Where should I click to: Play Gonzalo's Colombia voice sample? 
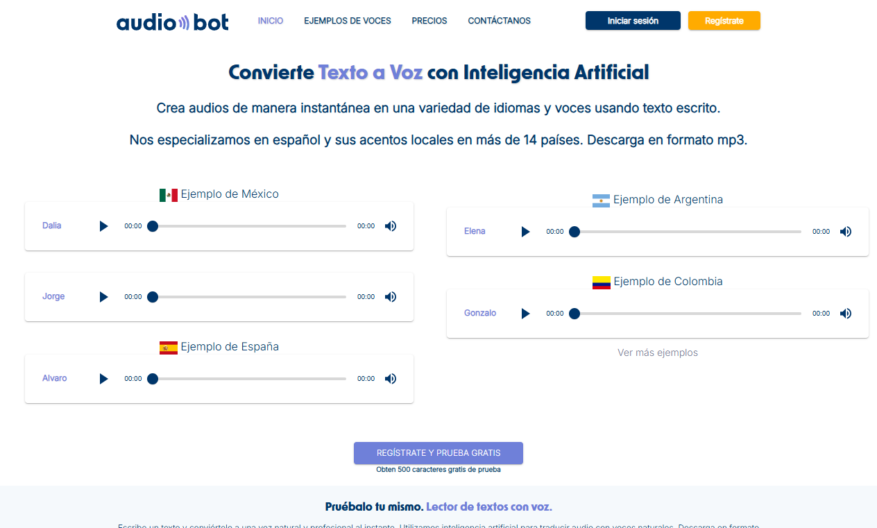point(525,314)
